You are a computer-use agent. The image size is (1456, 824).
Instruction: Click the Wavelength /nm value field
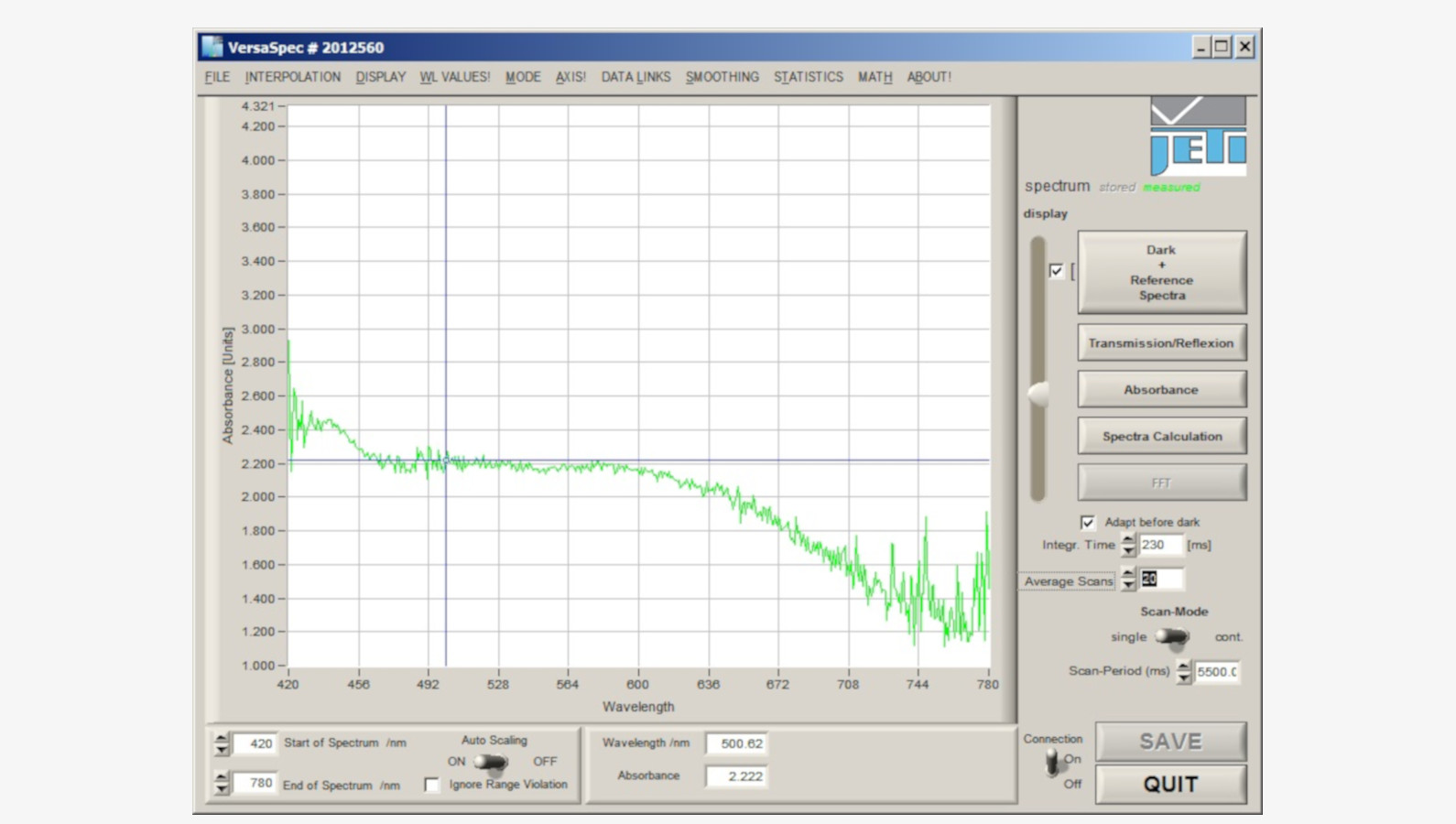tap(737, 743)
